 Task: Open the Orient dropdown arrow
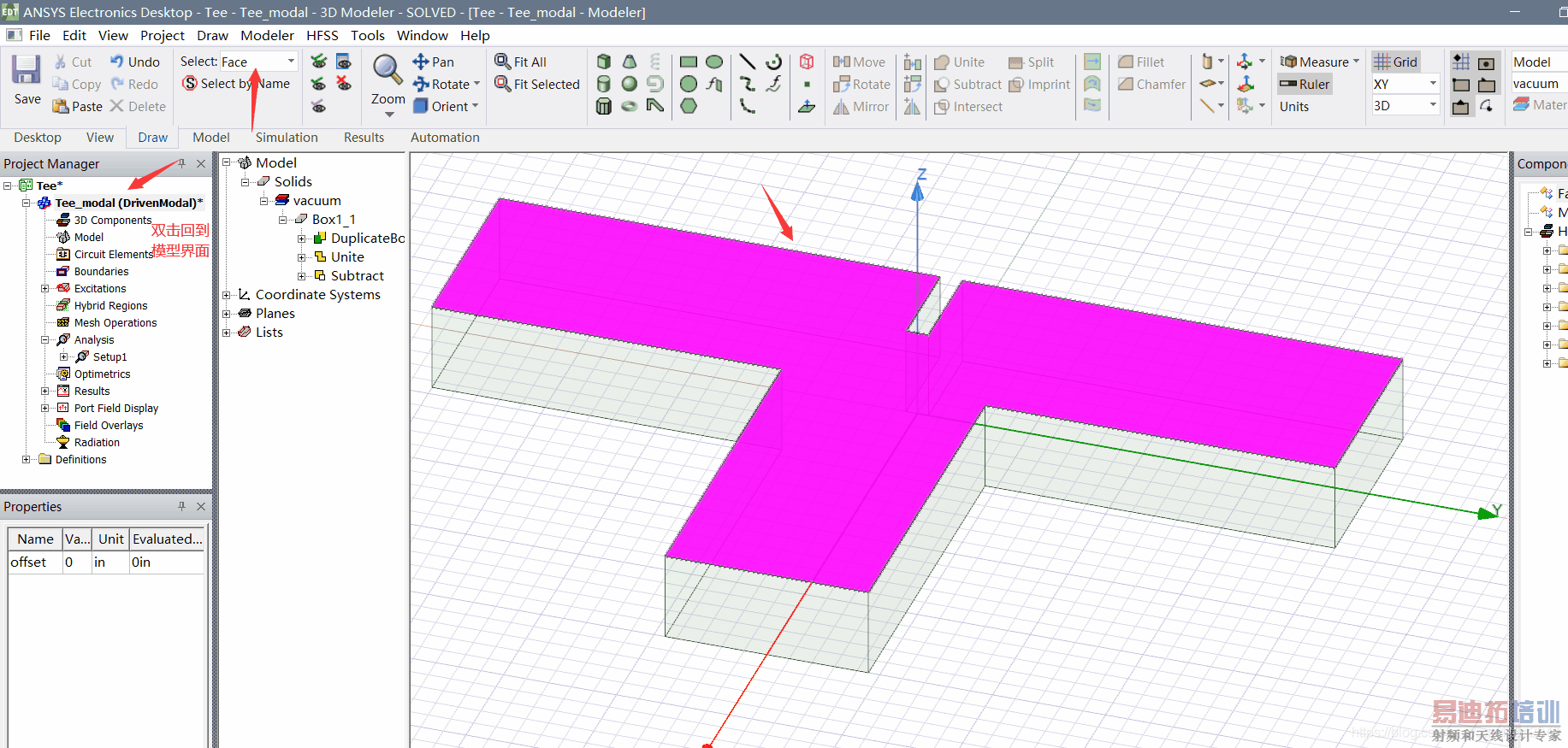point(475,106)
